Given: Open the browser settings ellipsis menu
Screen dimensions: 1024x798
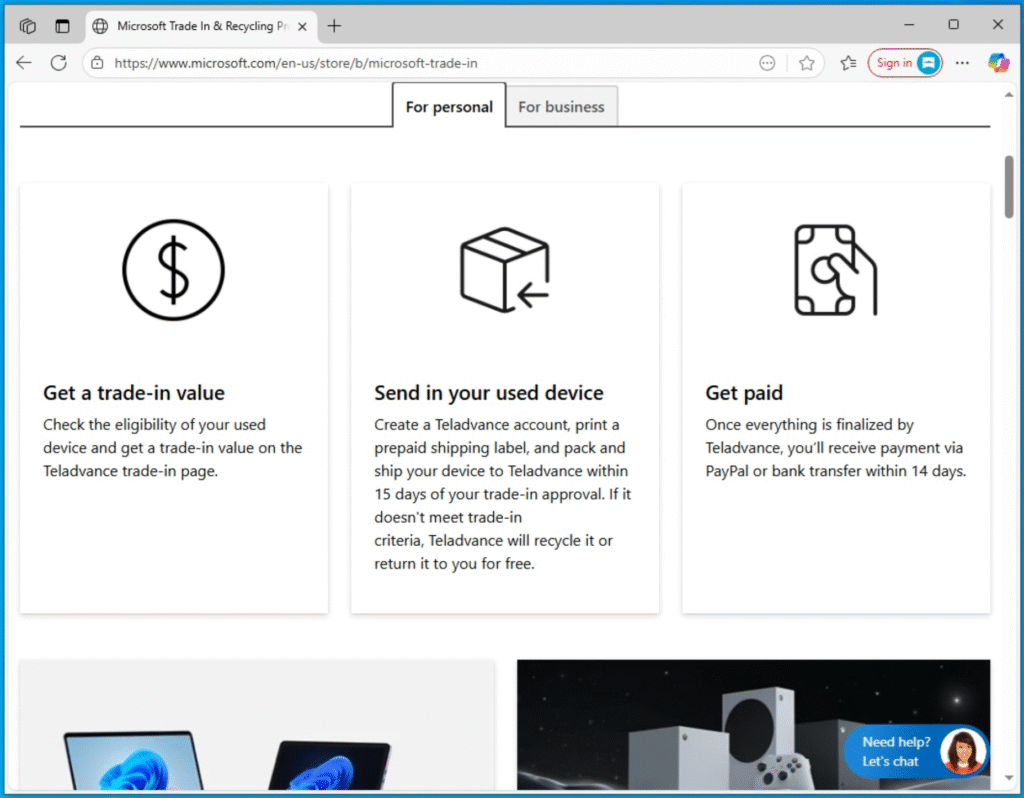Looking at the screenshot, I should click(962, 62).
